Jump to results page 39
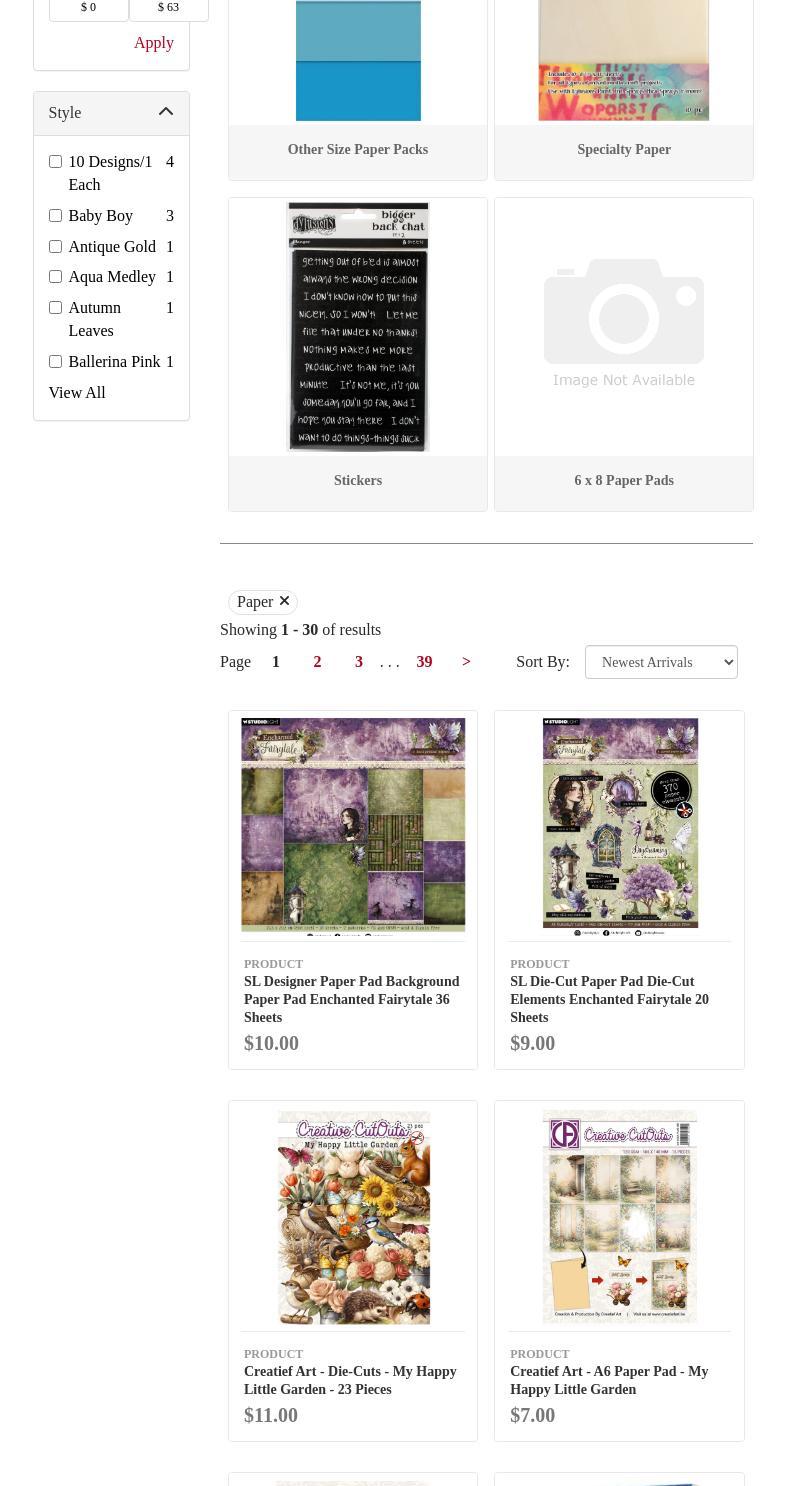Image resolution: width=785 pixels, height=1486 pixels. [x=424, y=661]
